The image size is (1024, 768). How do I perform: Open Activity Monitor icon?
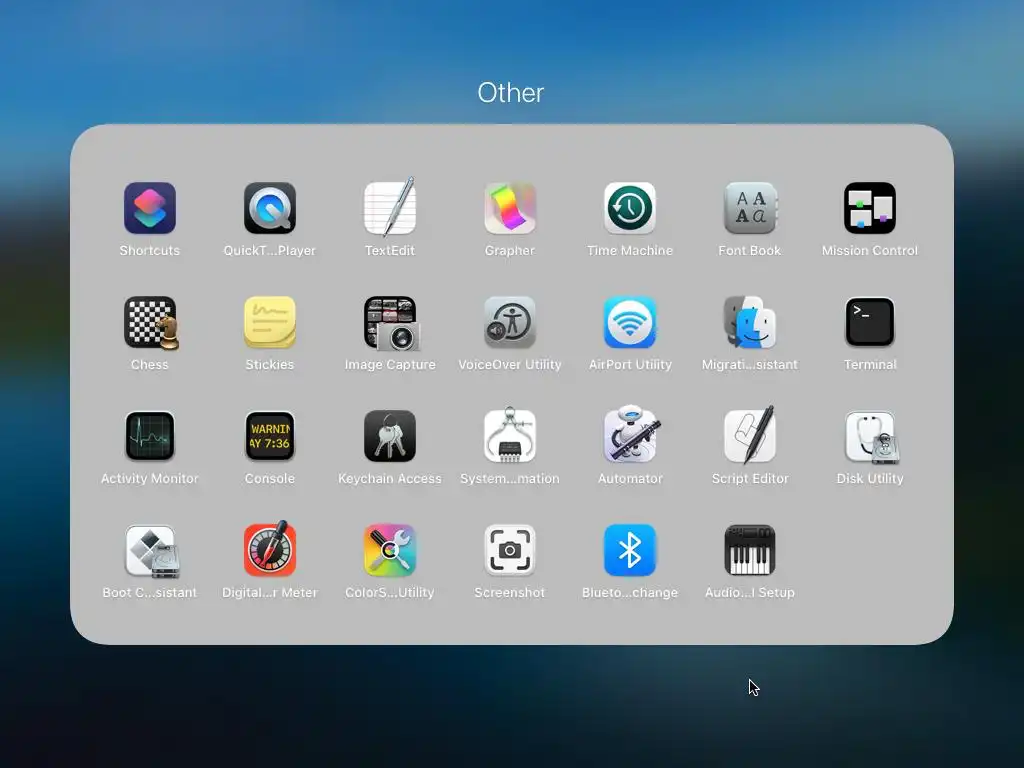coord(150,436)
